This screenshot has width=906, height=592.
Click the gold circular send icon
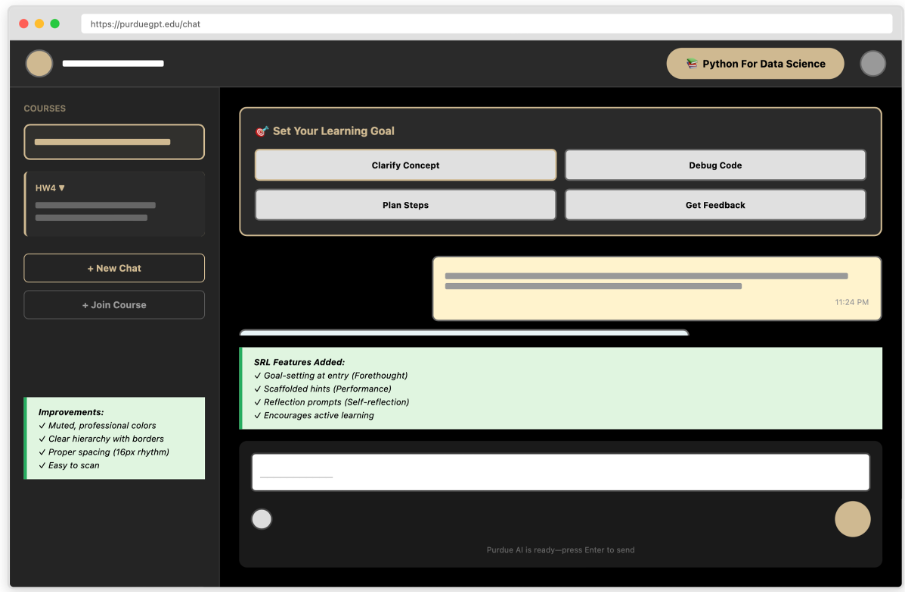pyautogui.click(x=852, y=519)
